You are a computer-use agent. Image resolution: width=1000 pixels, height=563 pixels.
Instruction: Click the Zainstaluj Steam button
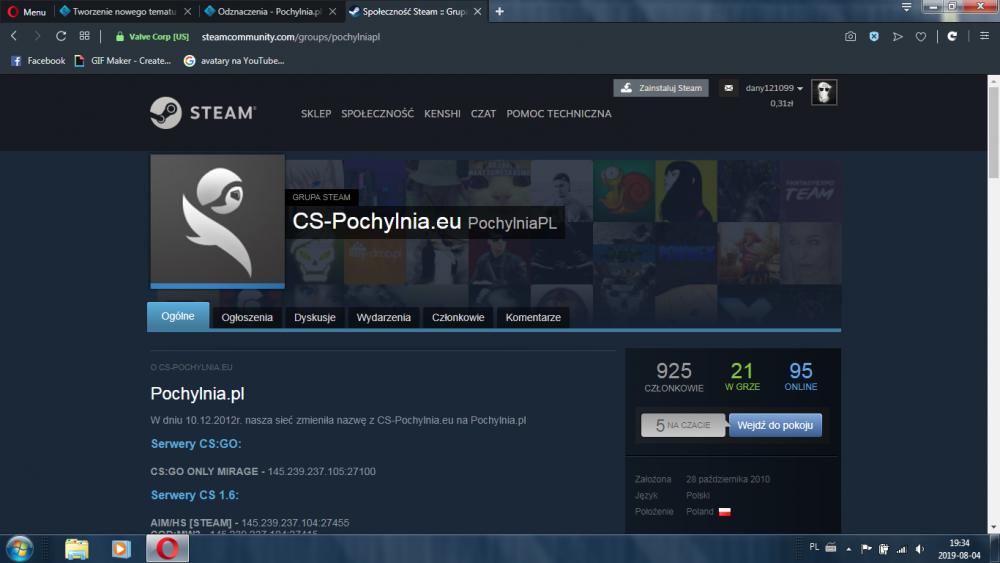point(661,88)
